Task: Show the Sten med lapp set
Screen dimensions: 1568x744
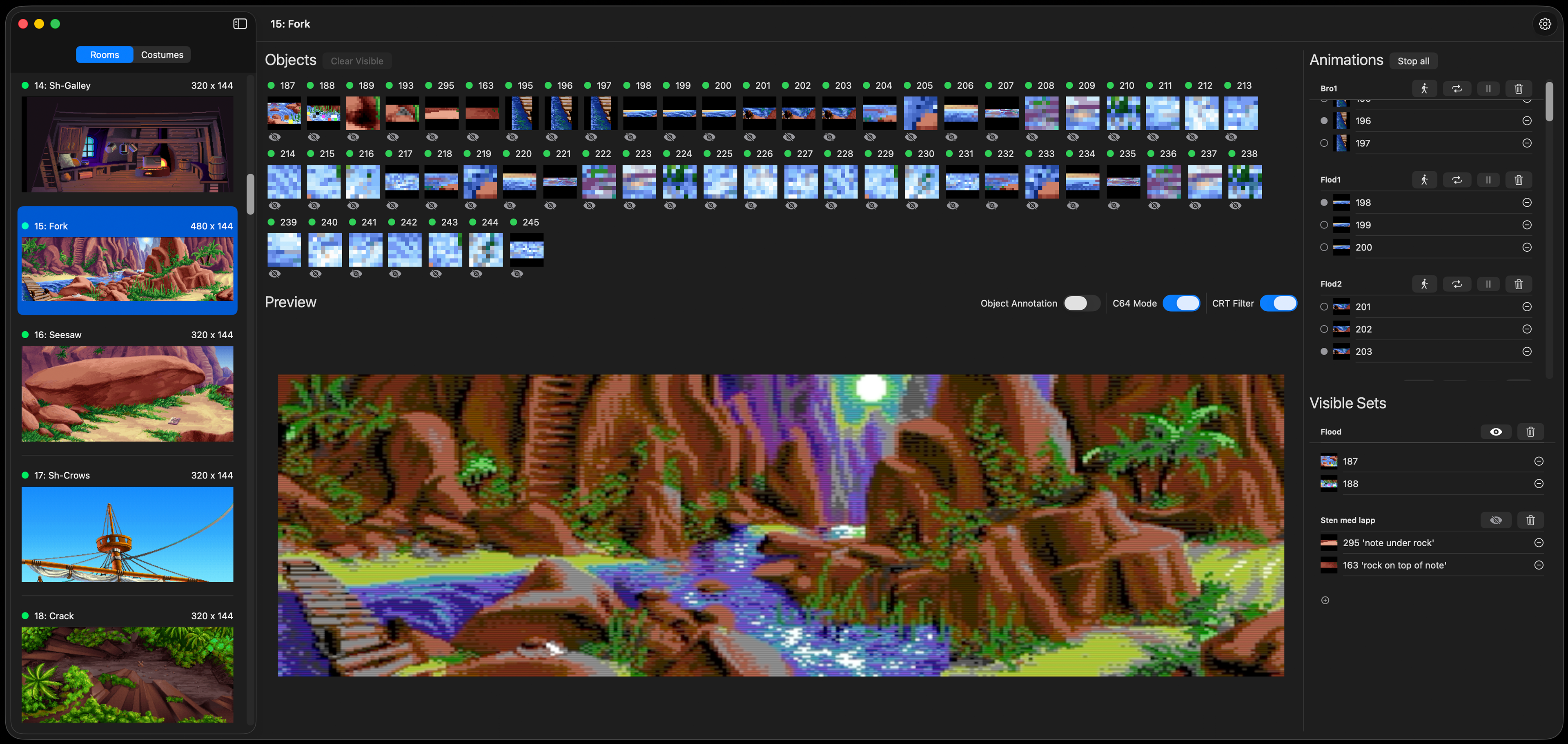Action: tap(1496, 520)
